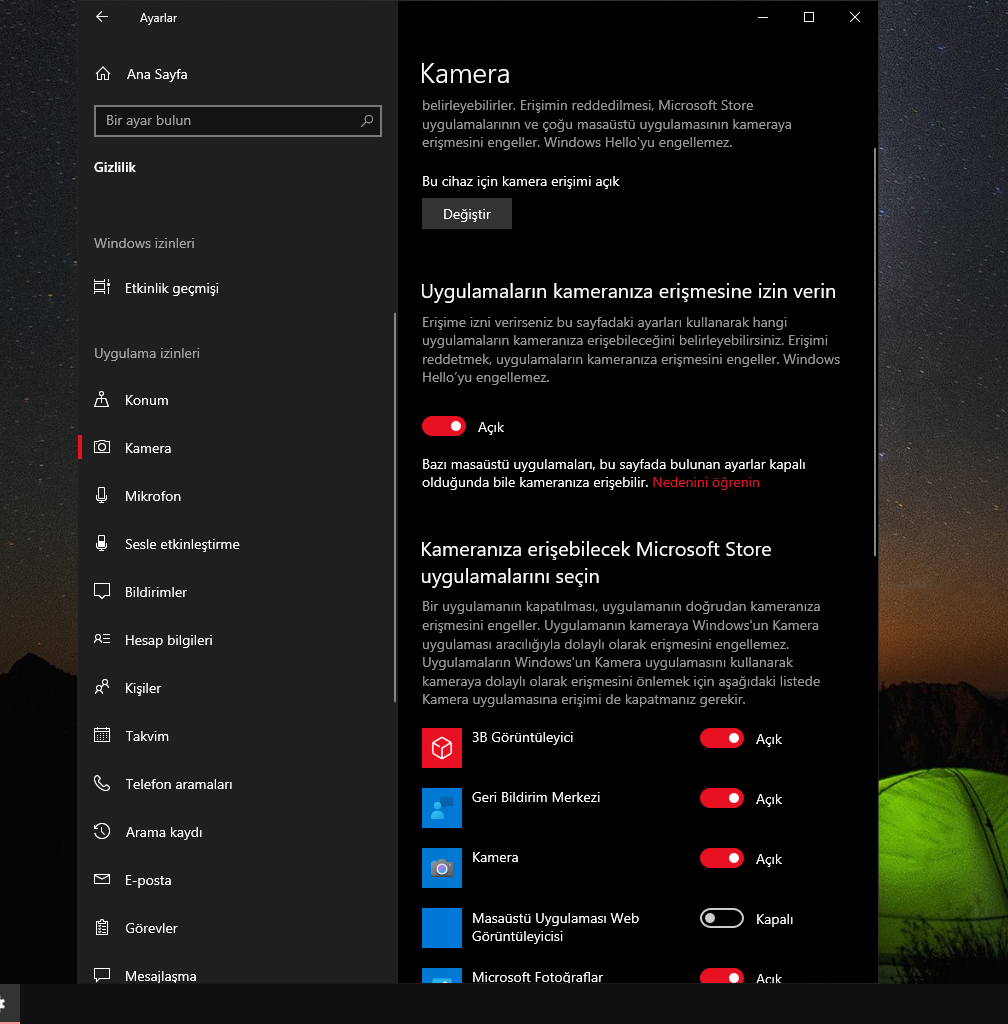1008x1024 pixels.
Task: Select Kişiler in sidebar
Action: (x=236, y=688)
